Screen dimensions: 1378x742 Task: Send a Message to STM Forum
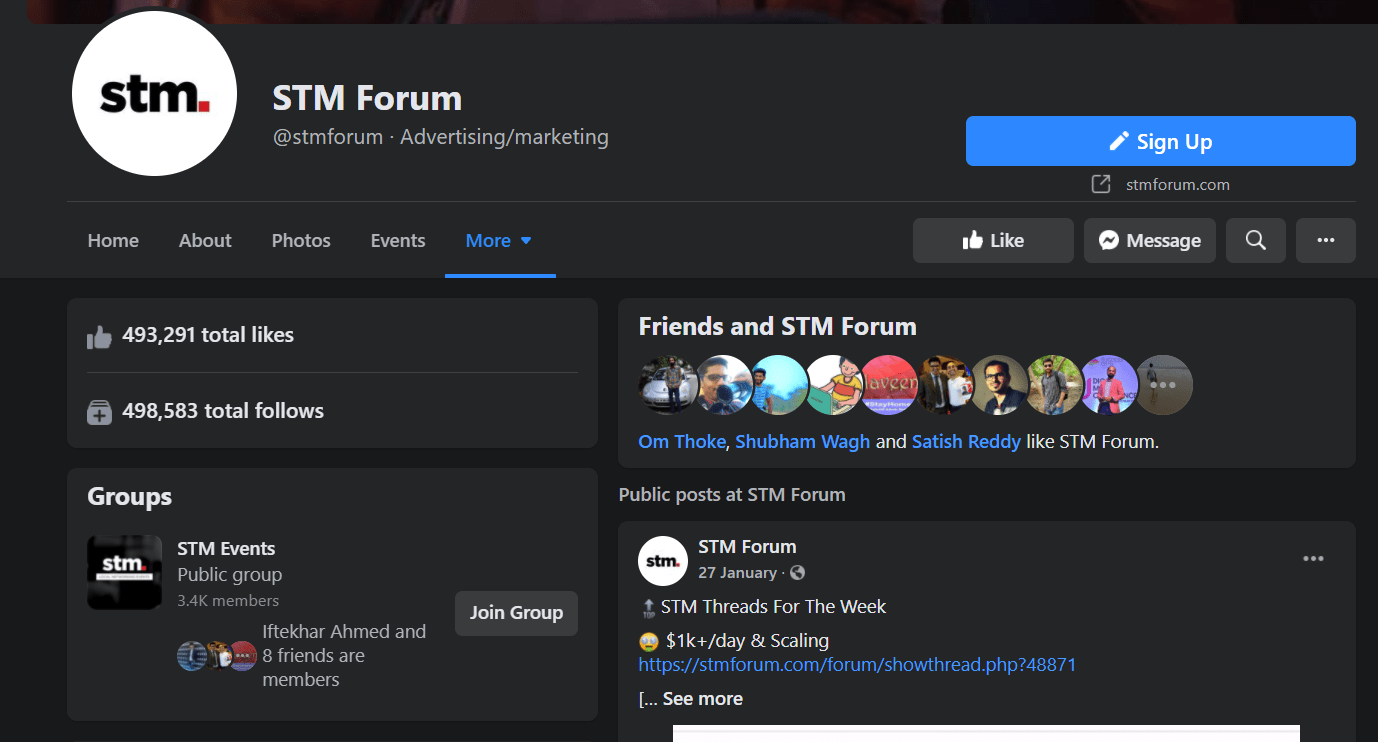[x=1150, y=240]
